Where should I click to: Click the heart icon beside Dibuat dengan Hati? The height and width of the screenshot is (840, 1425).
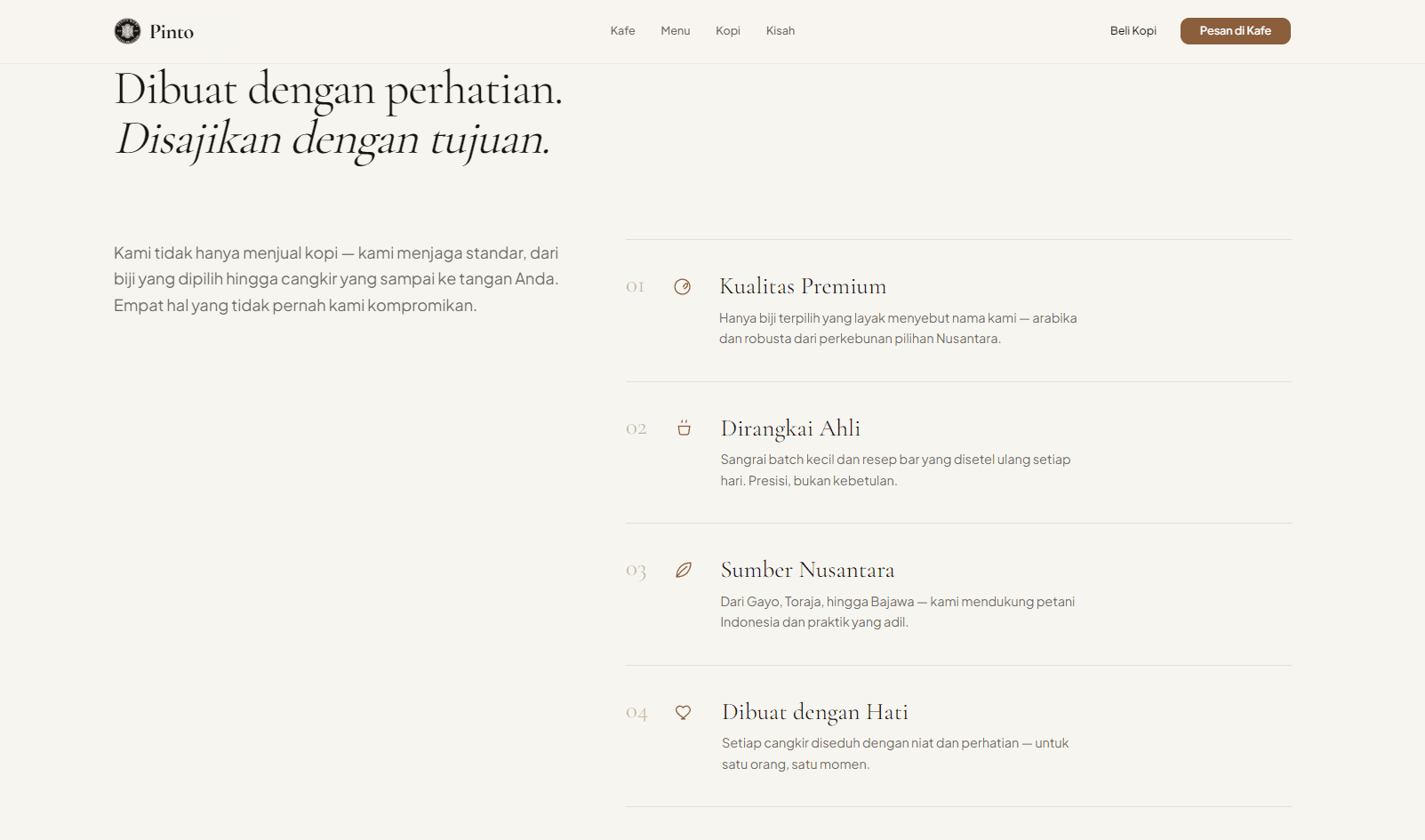point(683,712)
